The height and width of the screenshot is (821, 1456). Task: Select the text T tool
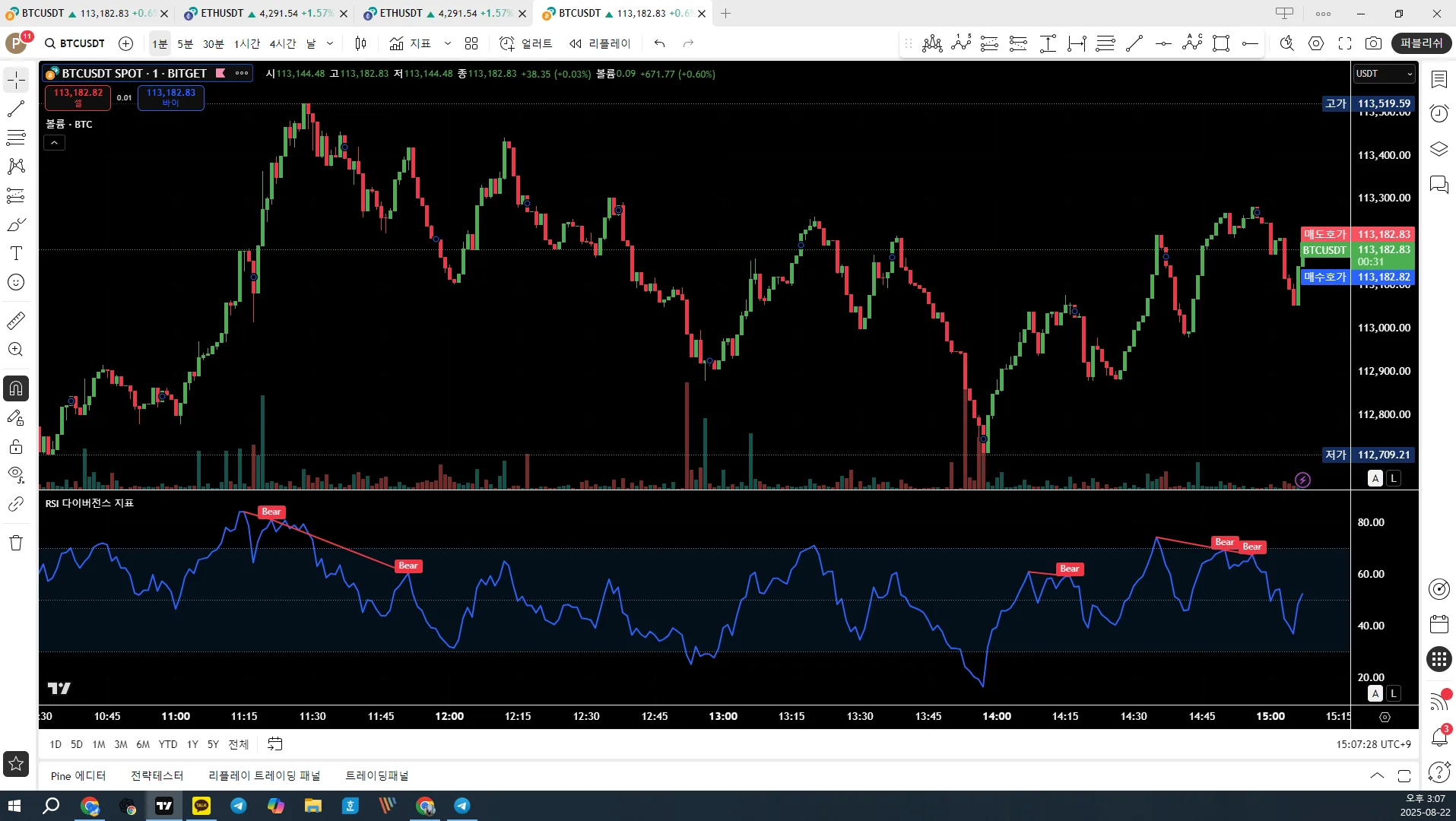(x=16, y=253)
